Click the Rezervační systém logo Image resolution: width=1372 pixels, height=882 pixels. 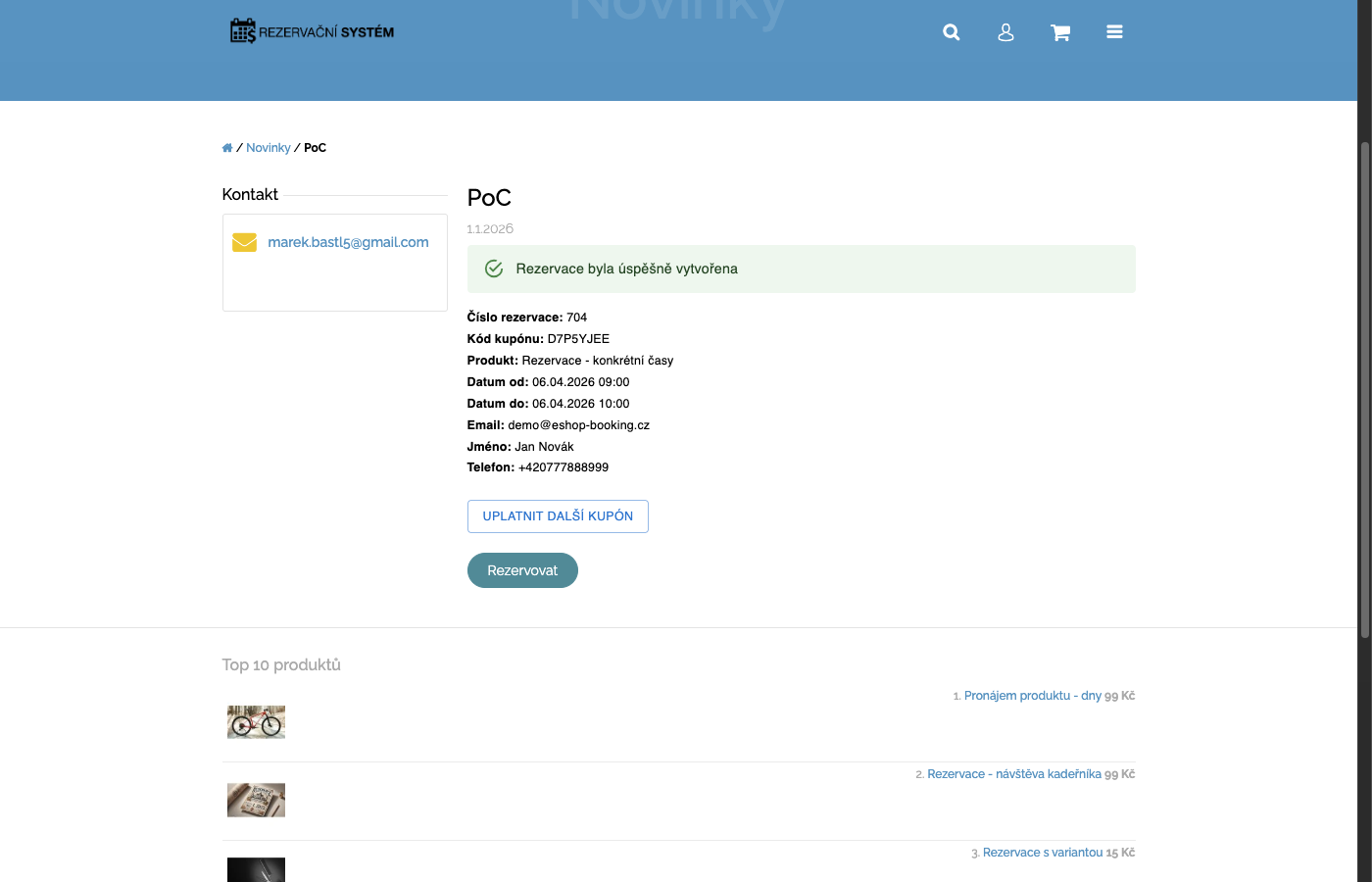(312, 31)
